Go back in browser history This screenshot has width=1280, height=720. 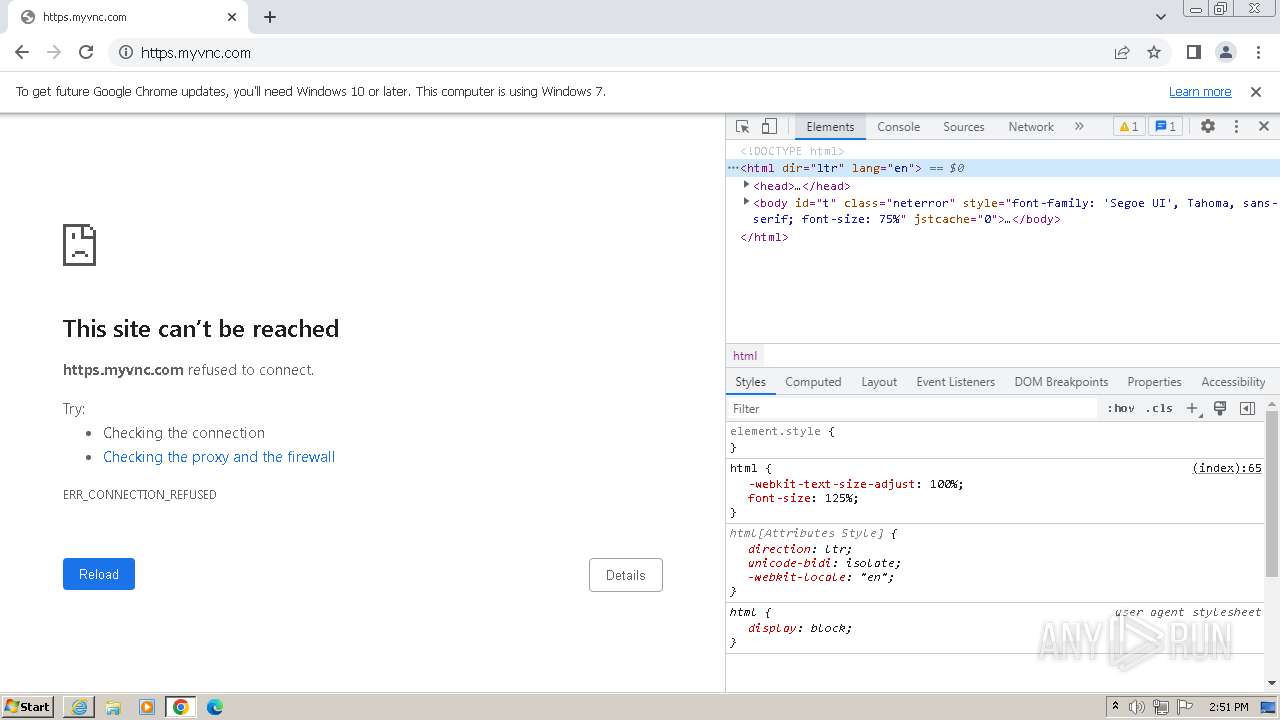[x=22, y=53]
